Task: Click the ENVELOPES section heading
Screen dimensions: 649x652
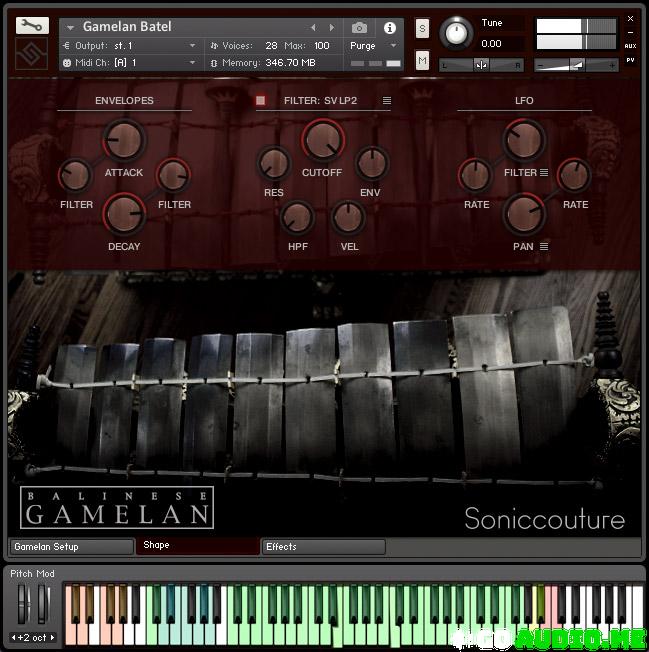Action: 124,101
